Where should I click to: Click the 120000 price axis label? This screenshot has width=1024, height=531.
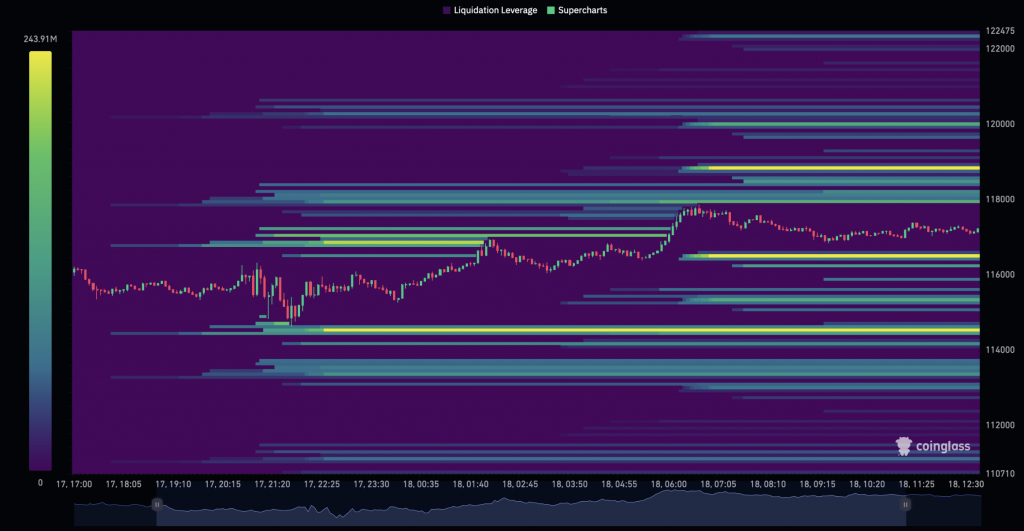tap(1000, 123)
